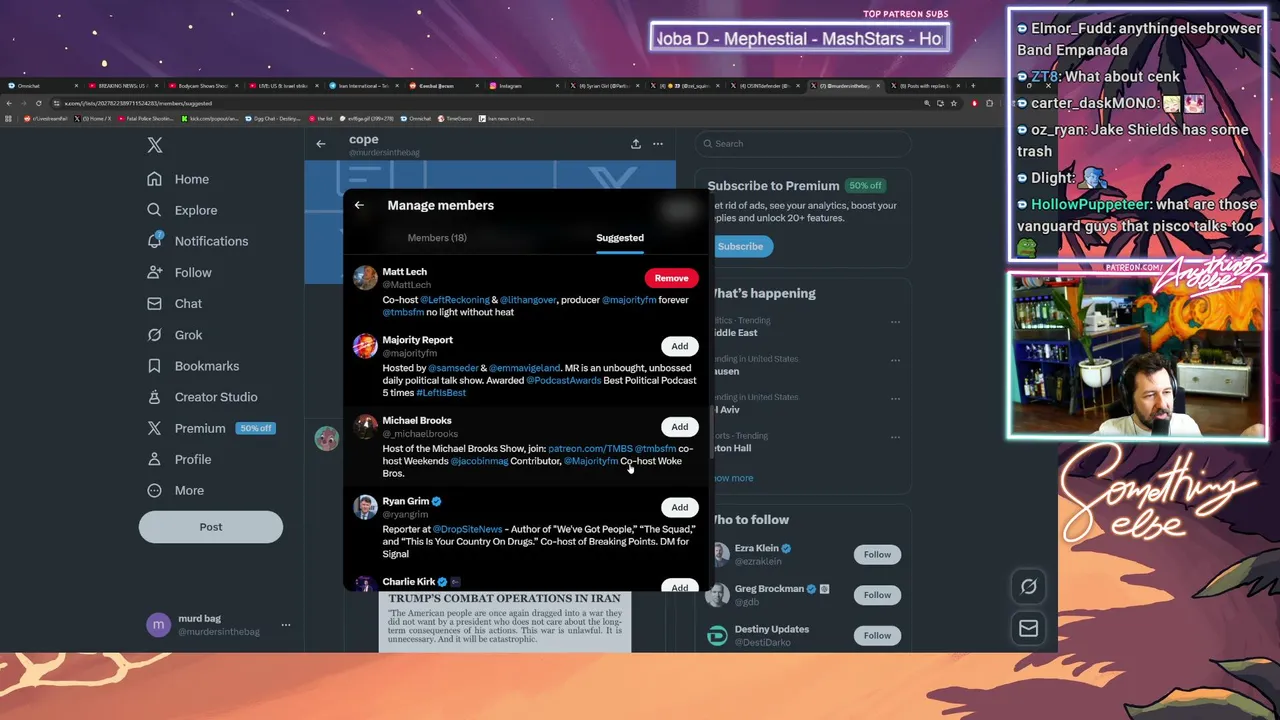
Task: Open Profile in the sidebar
Action: coord(179,459)
